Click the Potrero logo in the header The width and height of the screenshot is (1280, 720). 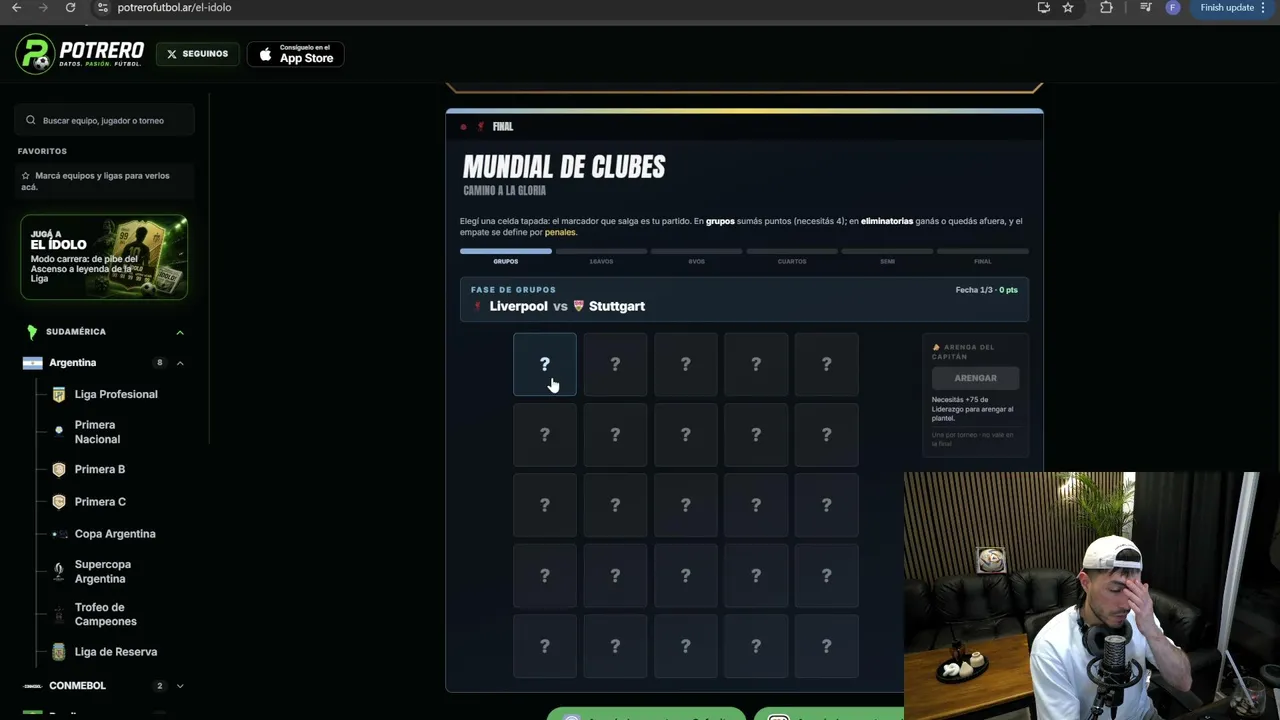[x=80, y=54]
